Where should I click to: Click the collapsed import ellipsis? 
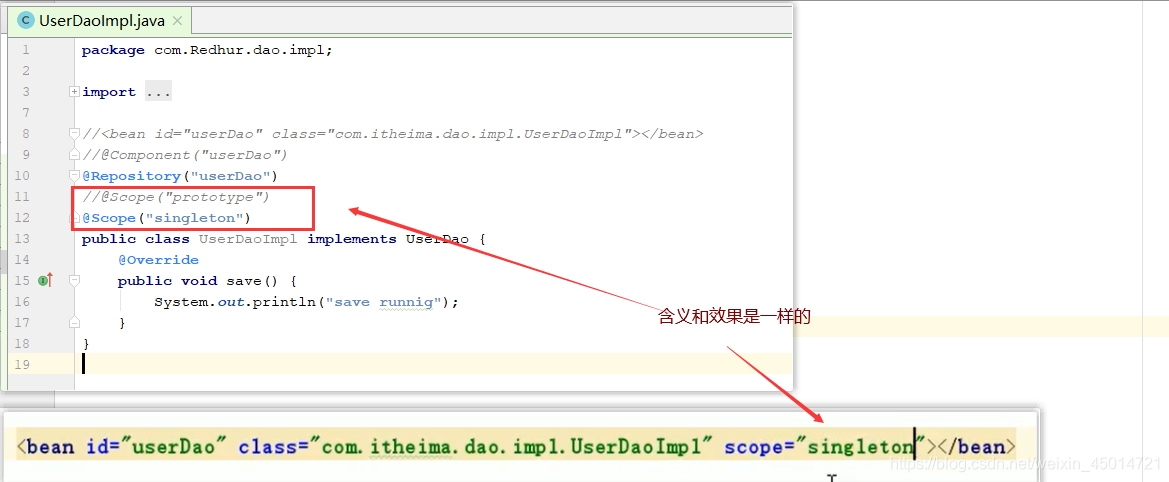[158, 92]
